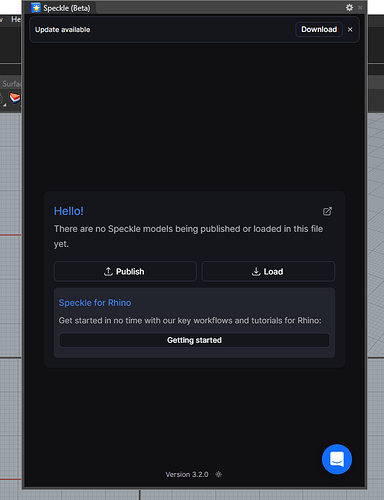This screenshot has width=384, height=500.
Task: Open the Speckle panel gear settings
Action: click(349, 7)
